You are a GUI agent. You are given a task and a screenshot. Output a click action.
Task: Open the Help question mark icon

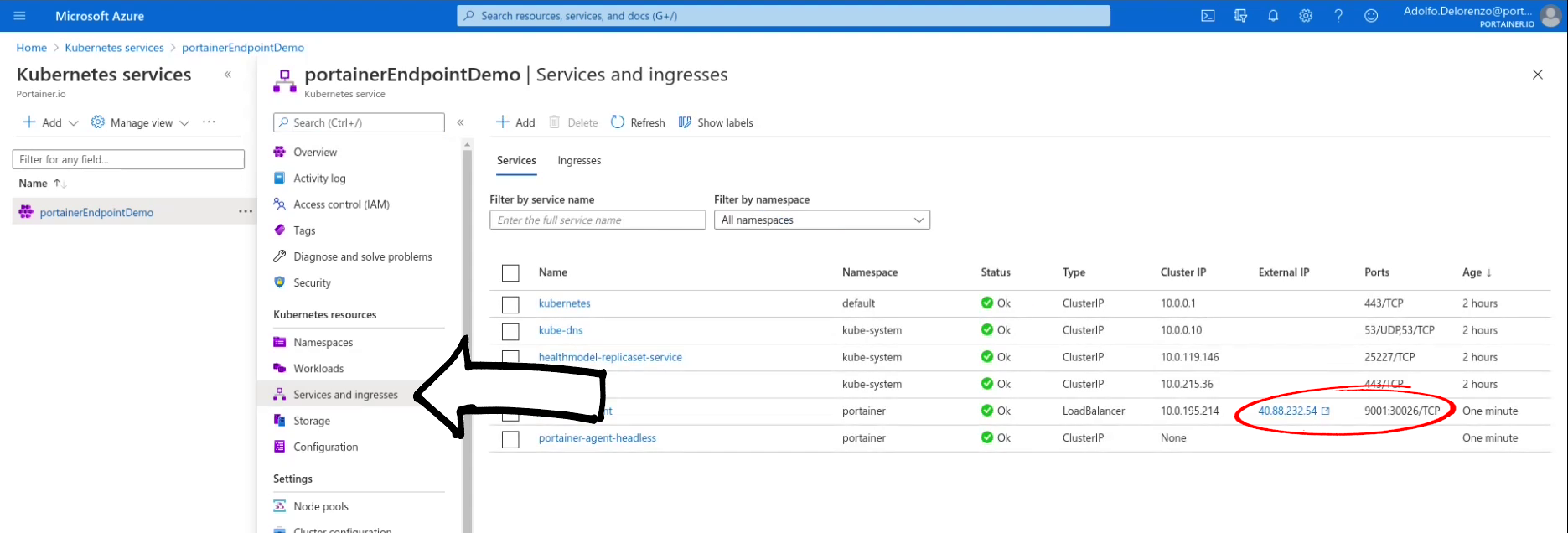pos(1338,16)
